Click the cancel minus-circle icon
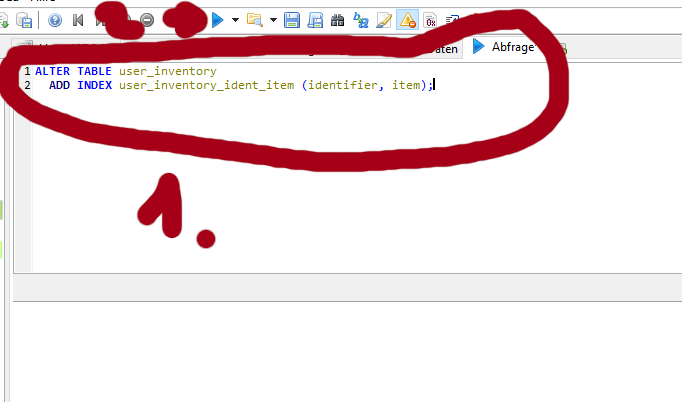Screen dimensions: 682x402 click(147, 20)
